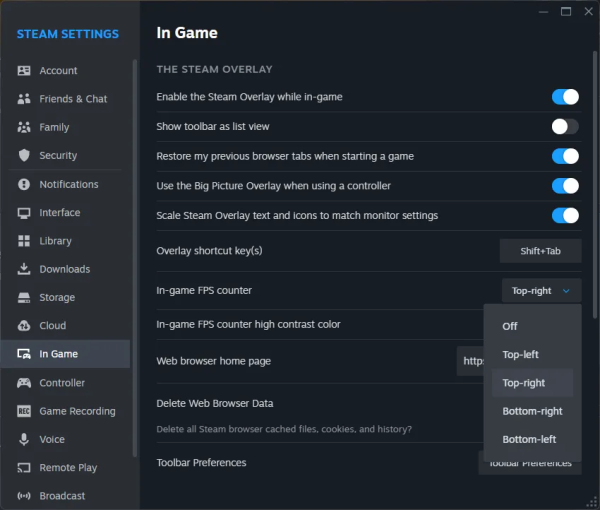The height and width of the screenshot is (510, 600).
Task: Click the In Game overlay icon
Action: [x=24, y=354]
